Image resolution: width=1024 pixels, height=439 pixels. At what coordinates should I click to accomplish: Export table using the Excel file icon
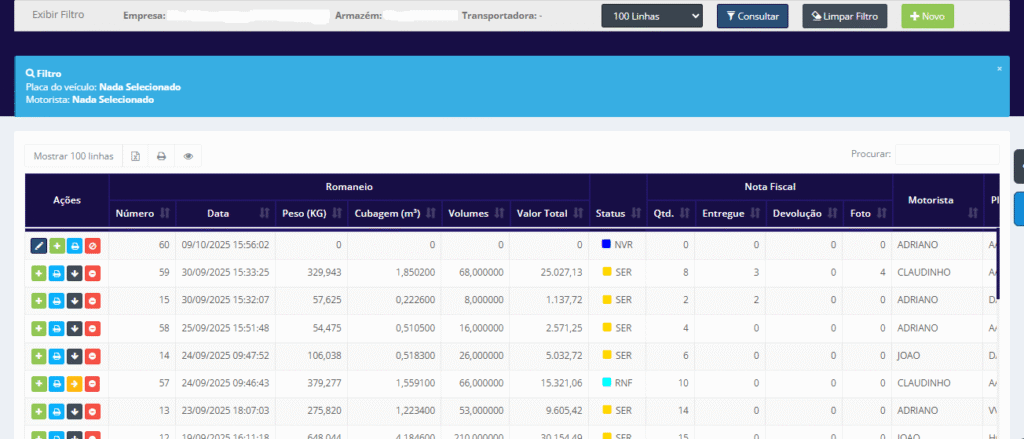(135, 156)
